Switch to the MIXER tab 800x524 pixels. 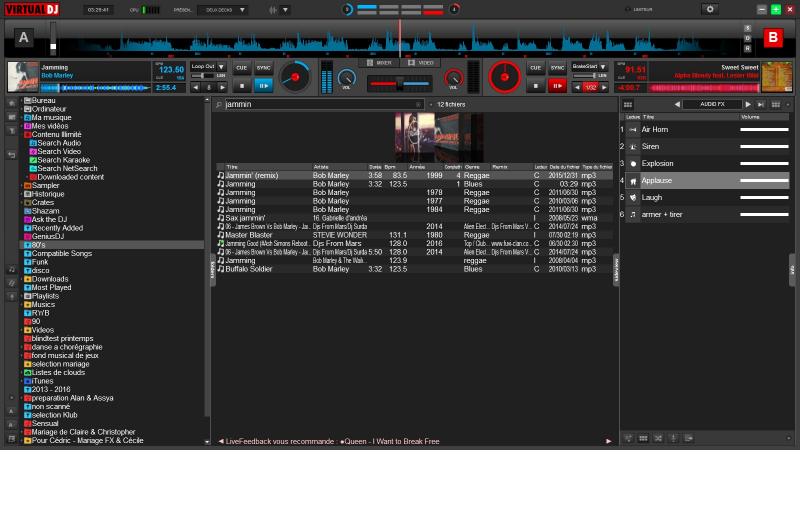point(379,62)
